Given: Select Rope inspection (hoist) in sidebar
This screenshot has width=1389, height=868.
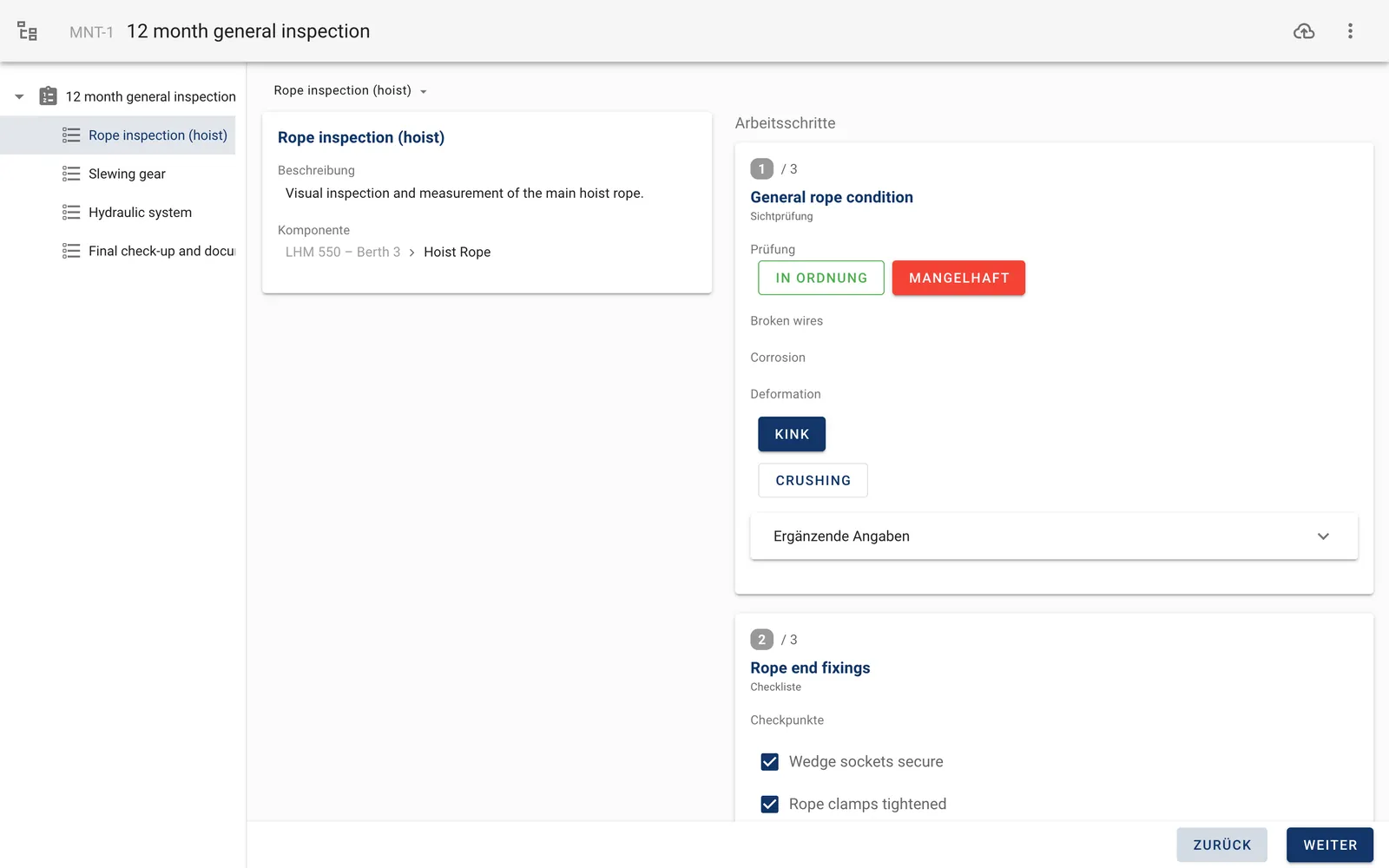Looking at the screenshot, I should point(118,135).
